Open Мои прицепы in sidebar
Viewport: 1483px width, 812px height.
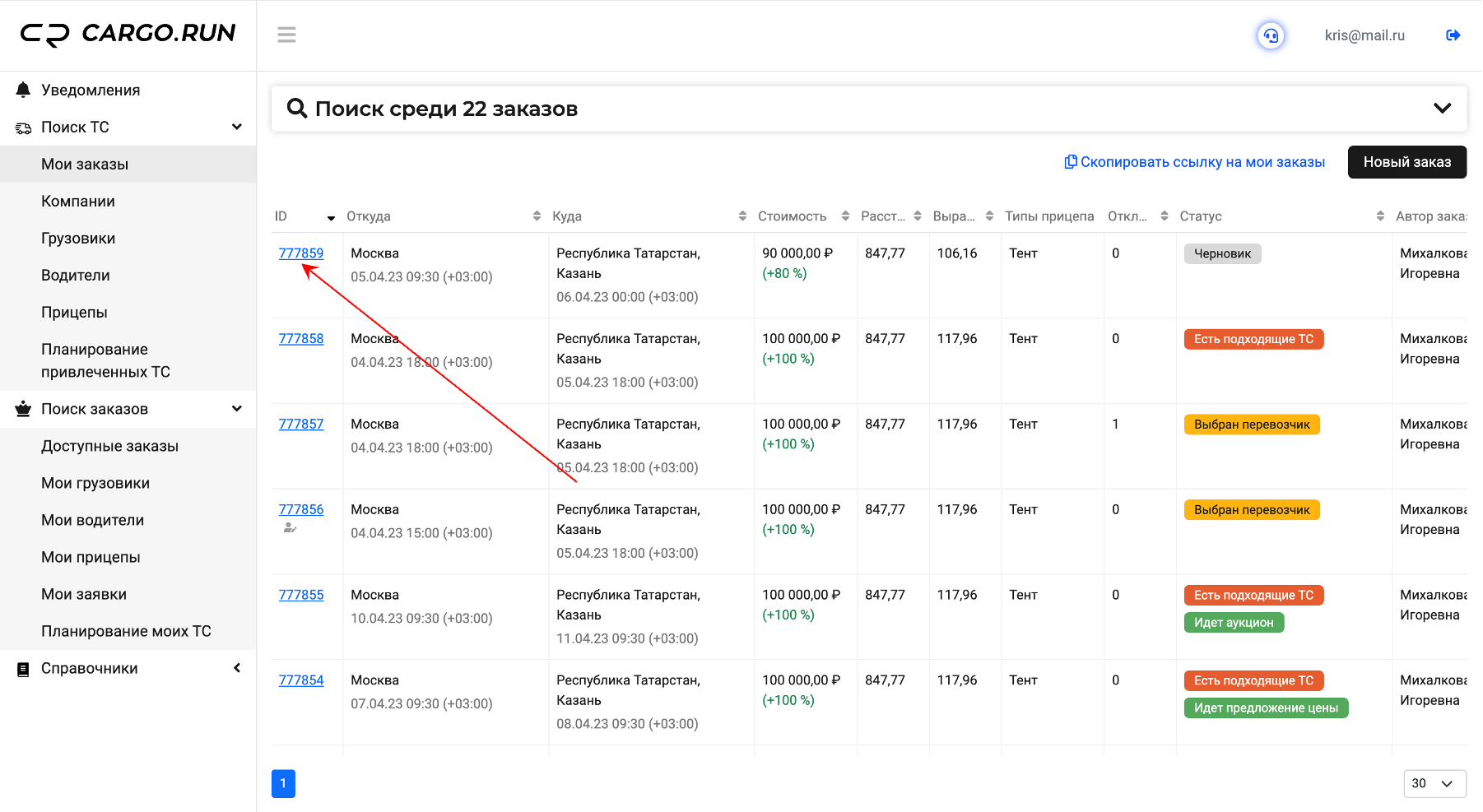coord(128,557)
